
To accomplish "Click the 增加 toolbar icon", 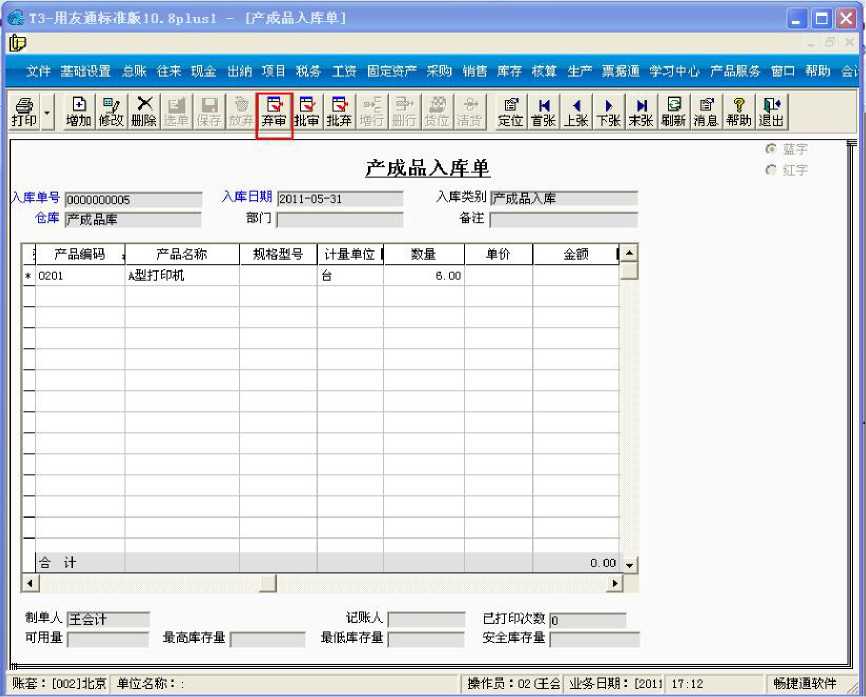I will click(78, 112).
